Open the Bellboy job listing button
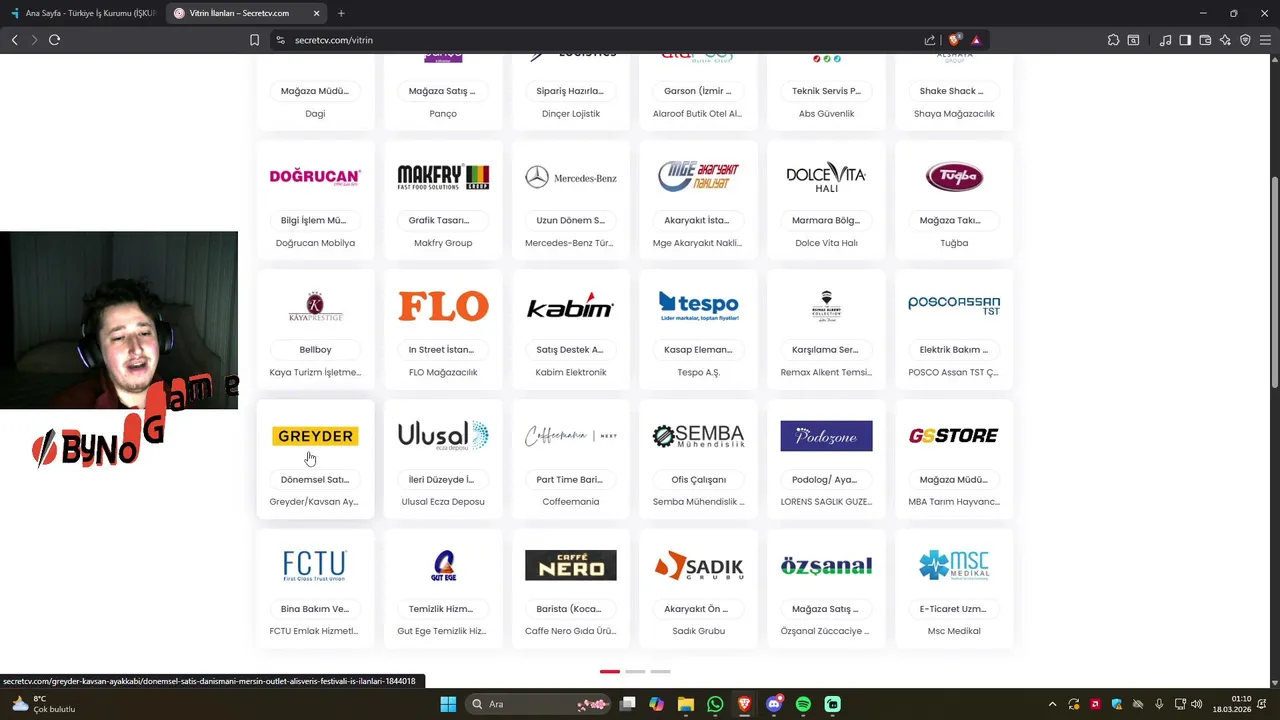1280x720 pixels. [315, 350]
